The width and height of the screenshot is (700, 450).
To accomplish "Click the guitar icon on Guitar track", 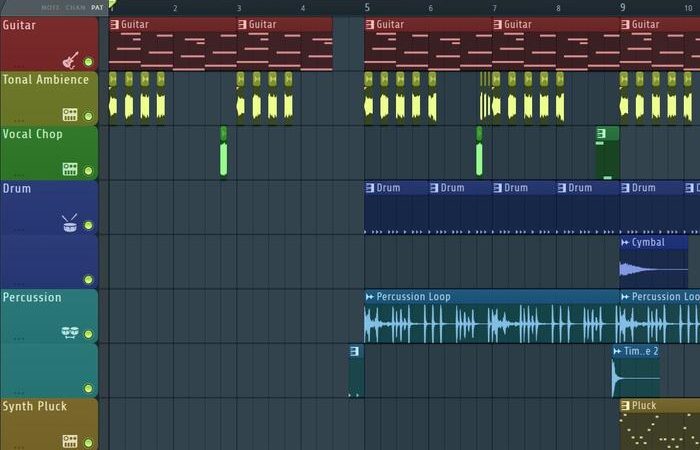I will point(70,60).
